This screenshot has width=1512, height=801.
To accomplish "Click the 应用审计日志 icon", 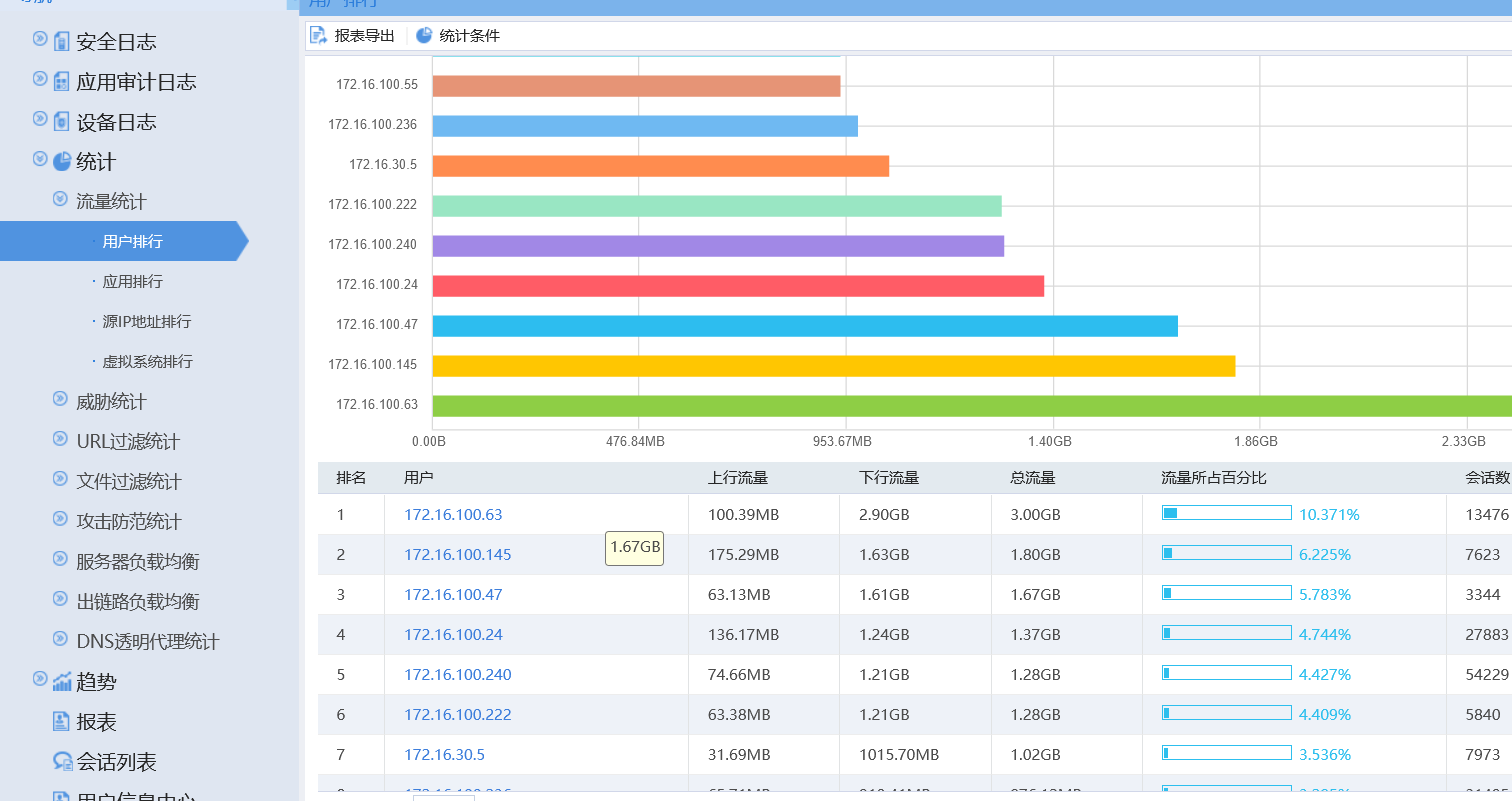I will coord(62,82).
